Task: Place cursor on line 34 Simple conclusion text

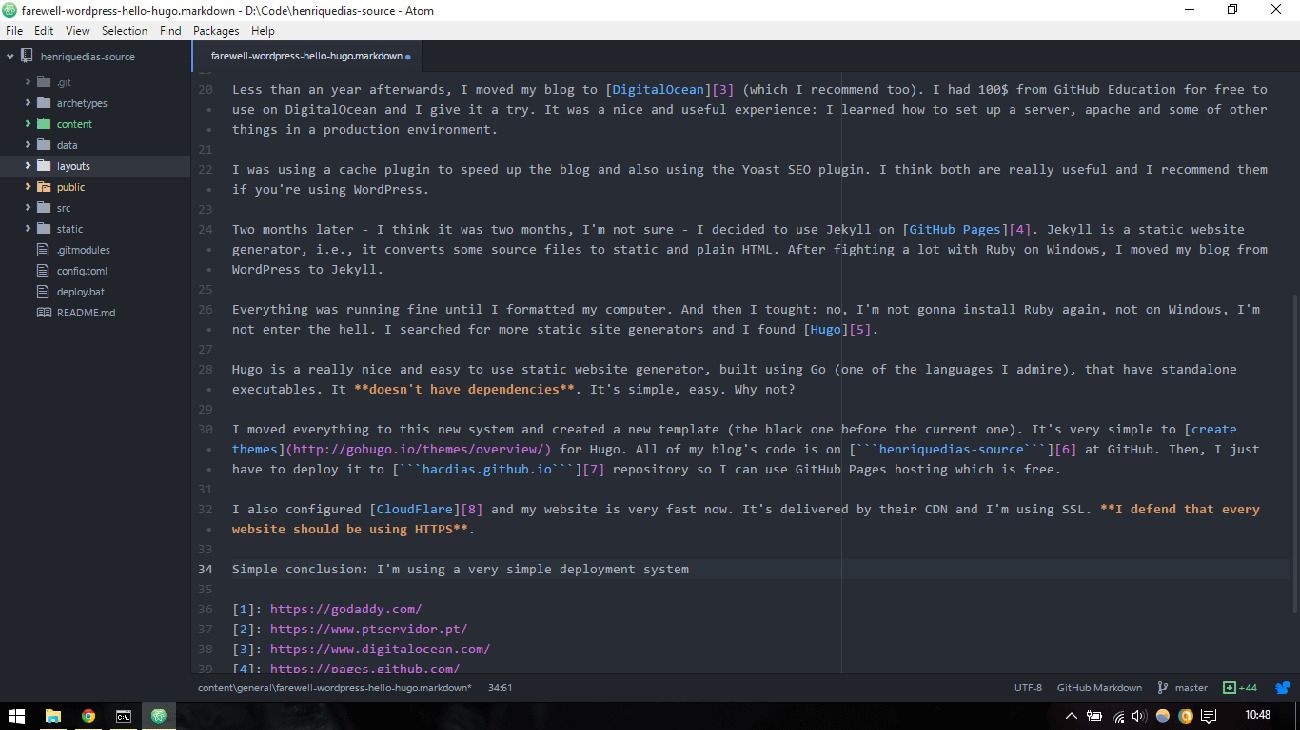Action: point(460,569)
